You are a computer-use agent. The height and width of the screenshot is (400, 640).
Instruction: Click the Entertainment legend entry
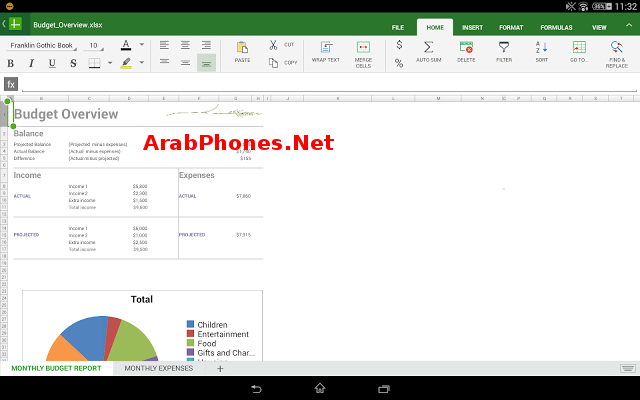click(x=218, y=334)
